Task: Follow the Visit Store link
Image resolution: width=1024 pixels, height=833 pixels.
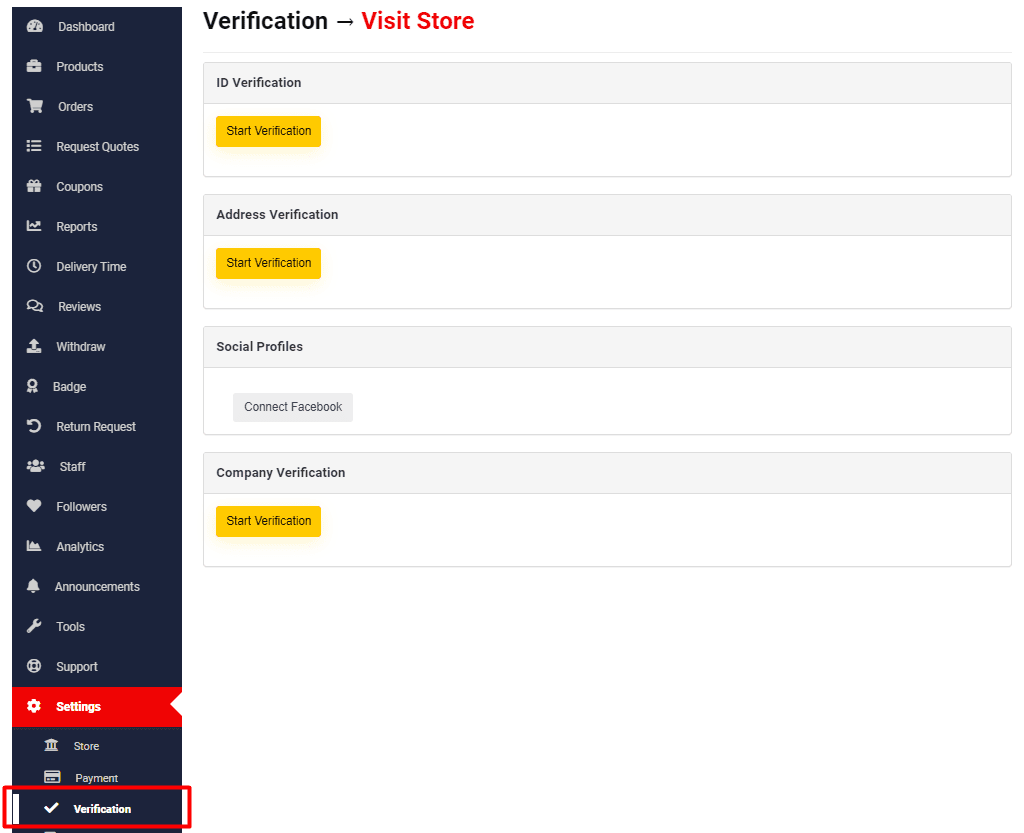Action: [x=417, y=21]
